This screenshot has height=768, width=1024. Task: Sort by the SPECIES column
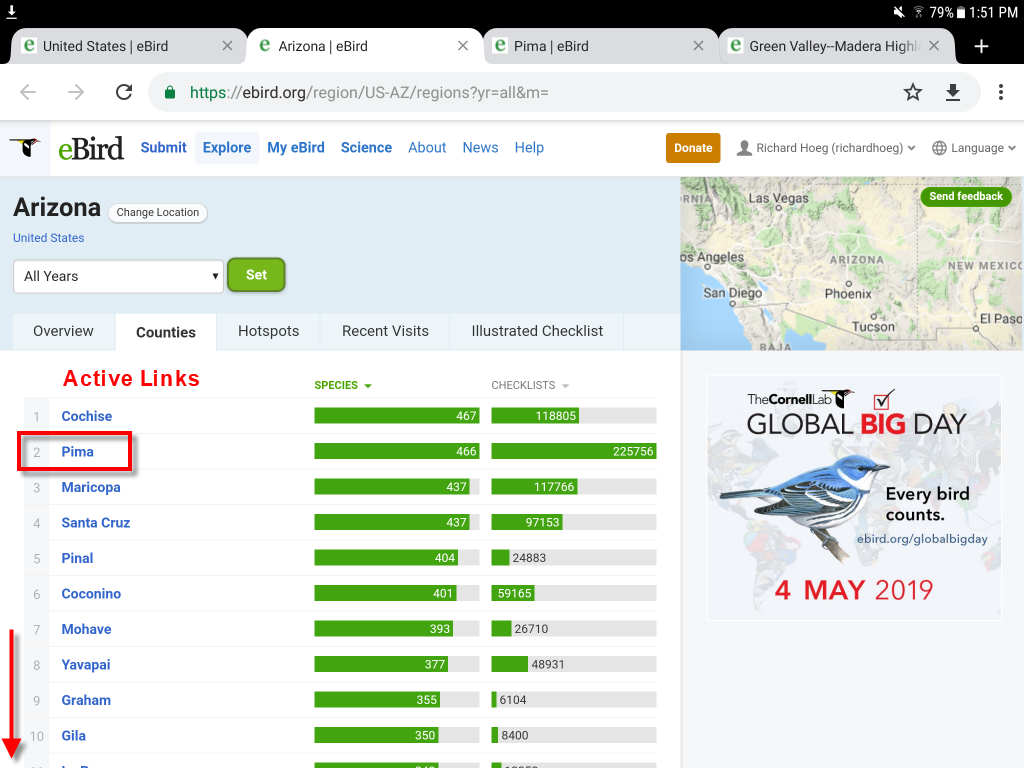click(343, 385)
